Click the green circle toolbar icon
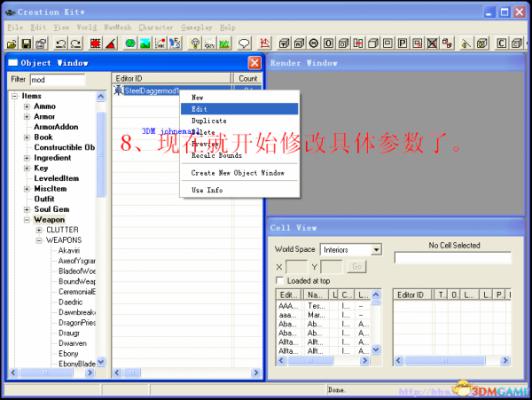The image size is (532, 400). tap(130, 43)
